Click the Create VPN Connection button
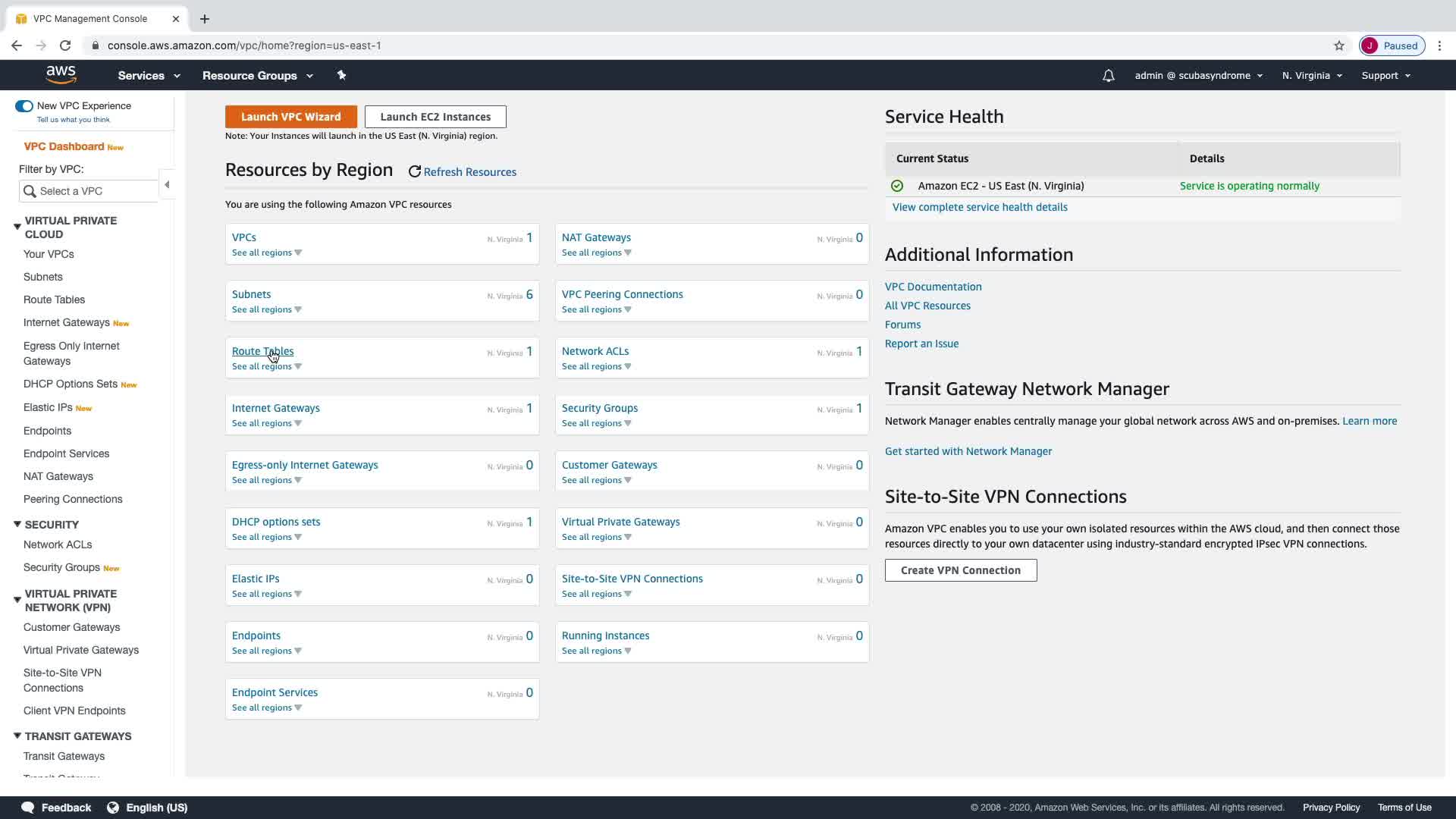 (x=960, y=570)
